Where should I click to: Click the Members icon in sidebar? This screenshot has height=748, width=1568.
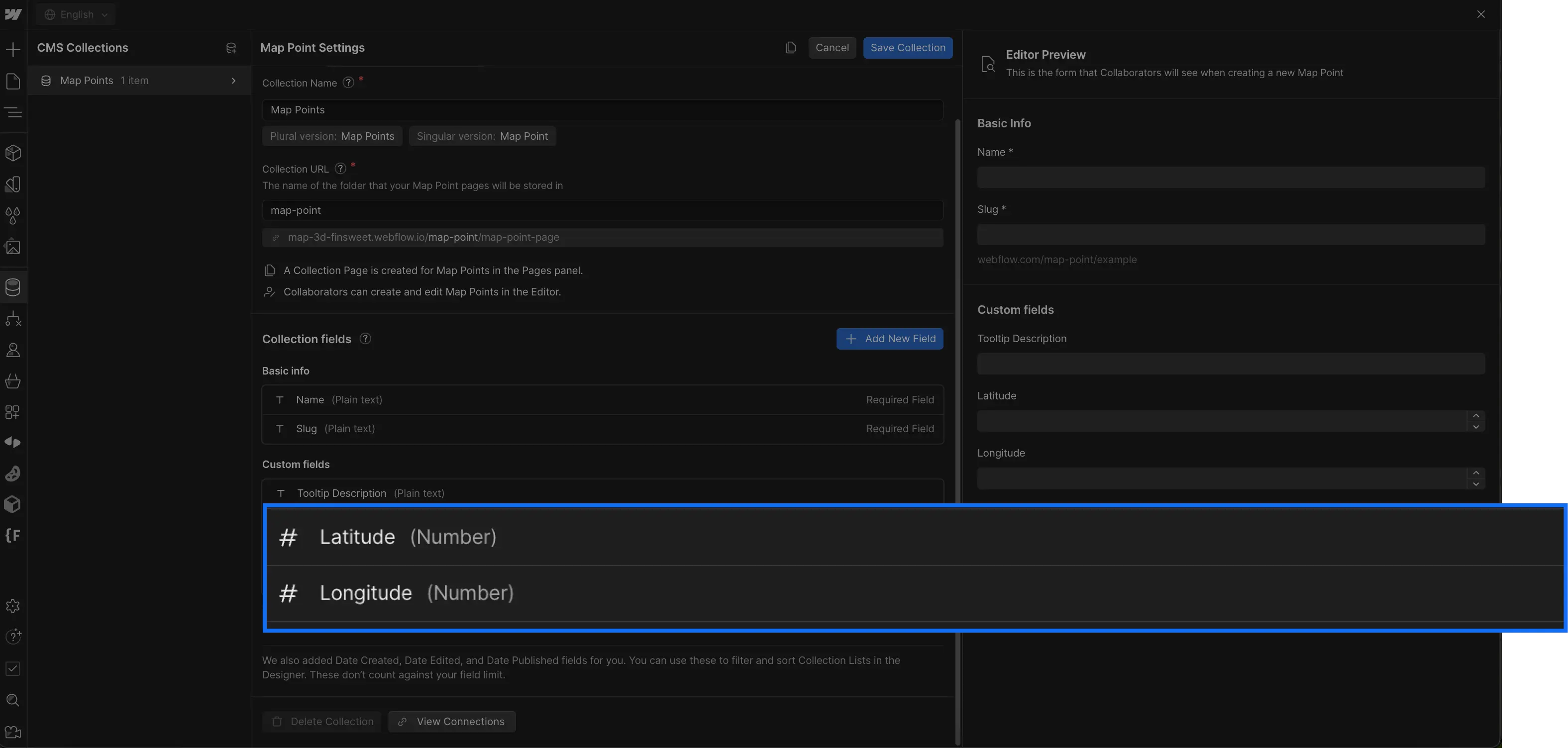pos(13,350)
